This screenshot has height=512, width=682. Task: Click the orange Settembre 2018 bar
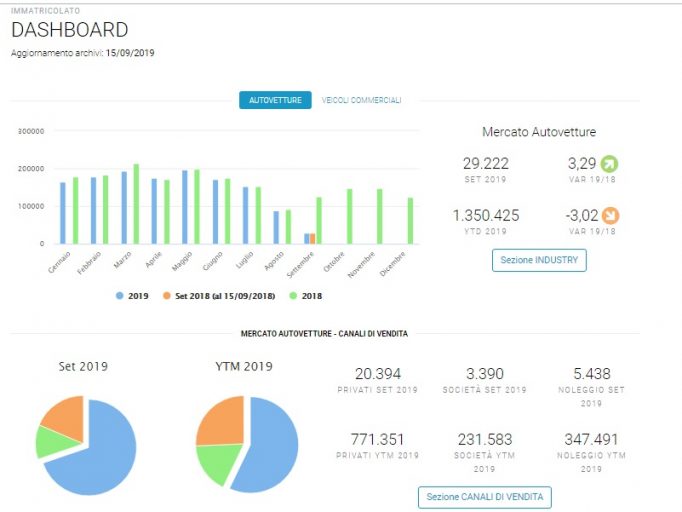(313, 238)
